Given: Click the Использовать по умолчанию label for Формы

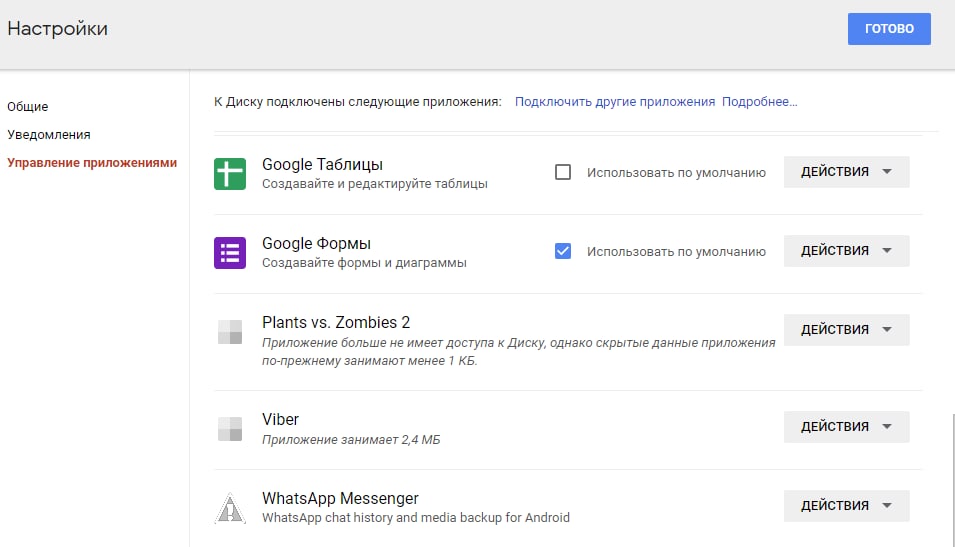Looking at the screenshot, I should (x=676, y=252).
